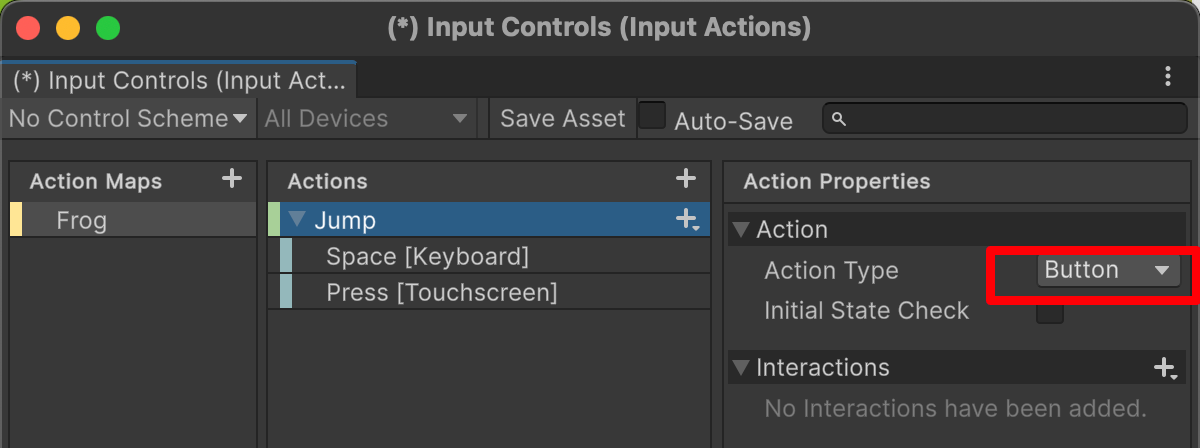Screen dimensions: 1200x448
Task: Click the green macOS zoom button
Action: 108,28
